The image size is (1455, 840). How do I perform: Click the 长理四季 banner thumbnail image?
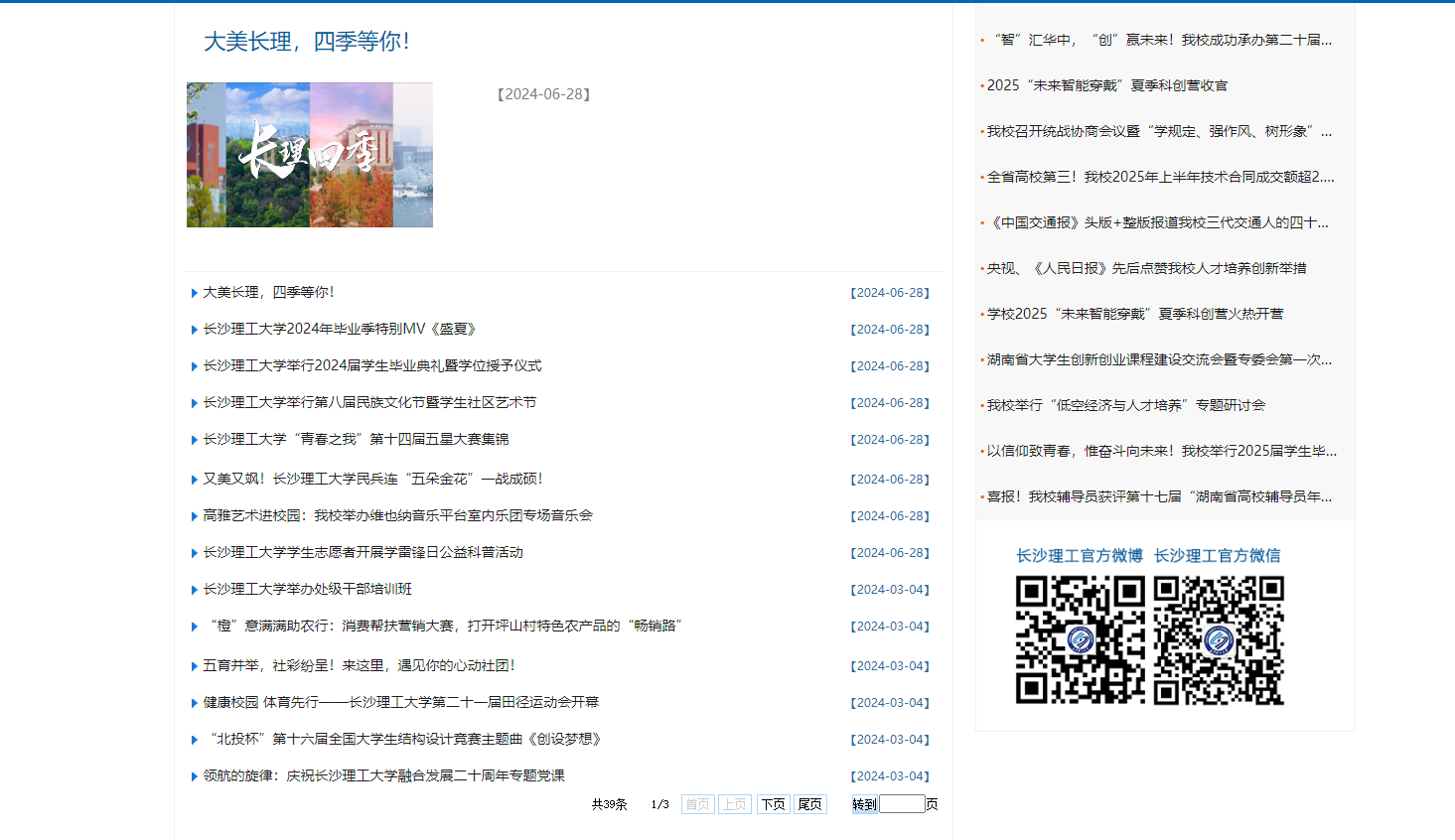click(x=309, y=155)
